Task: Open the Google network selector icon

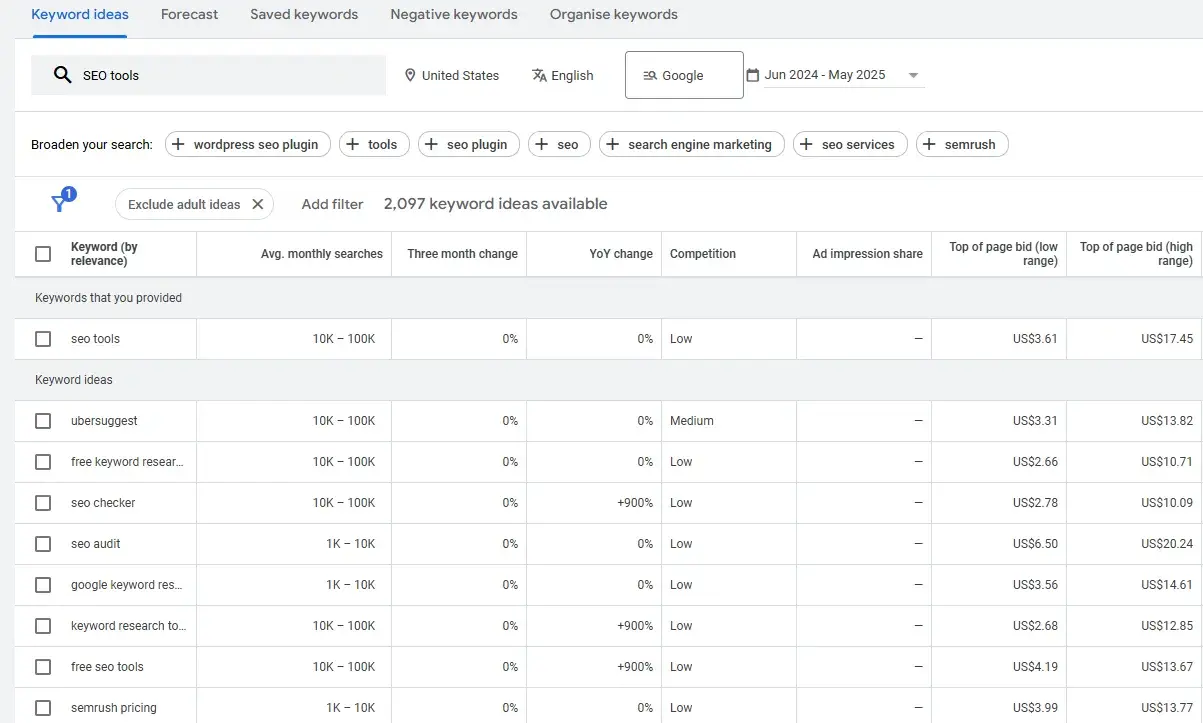Action: pos(652,74)
